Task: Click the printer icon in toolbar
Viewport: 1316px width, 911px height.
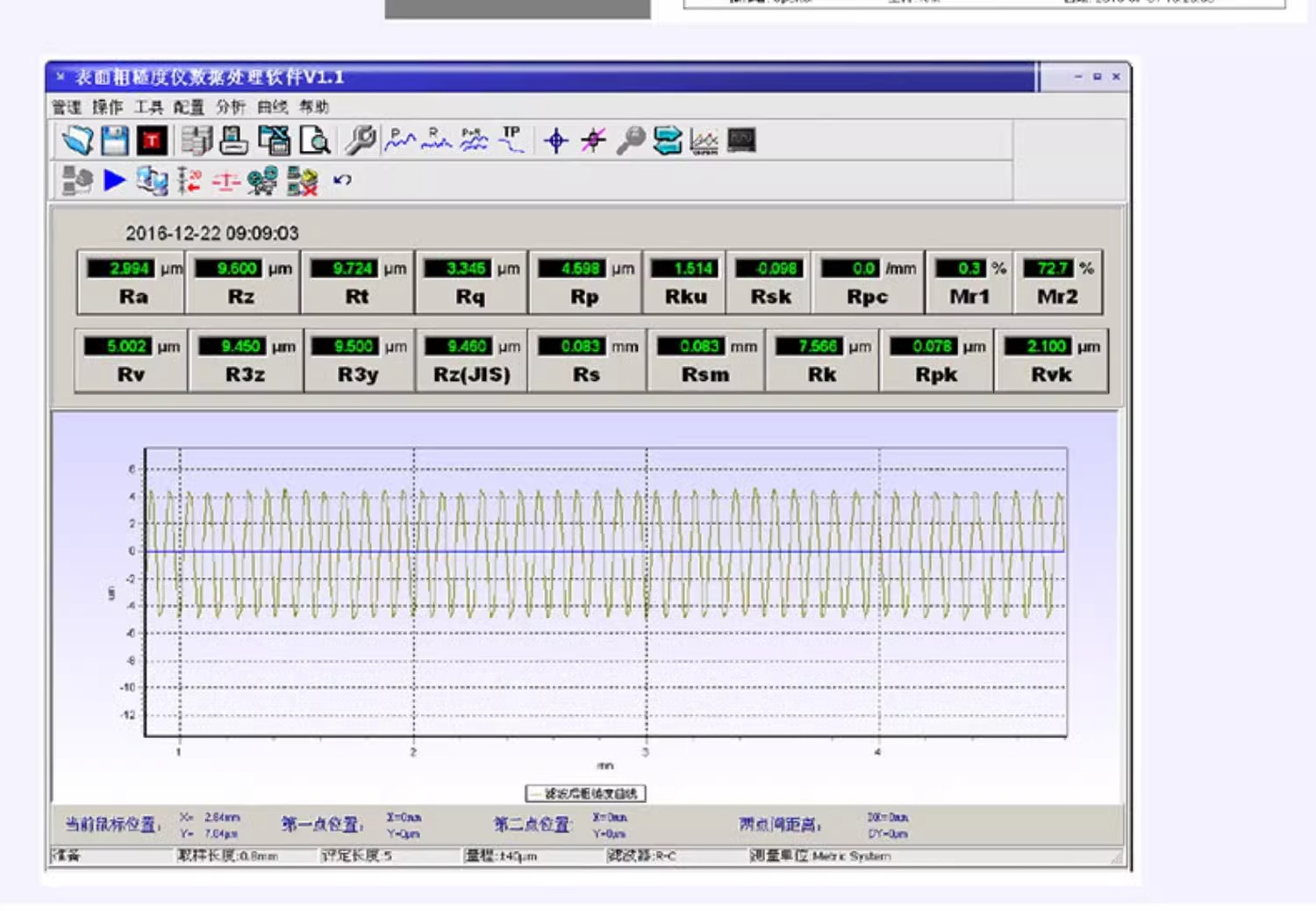Action: point(234,140)
